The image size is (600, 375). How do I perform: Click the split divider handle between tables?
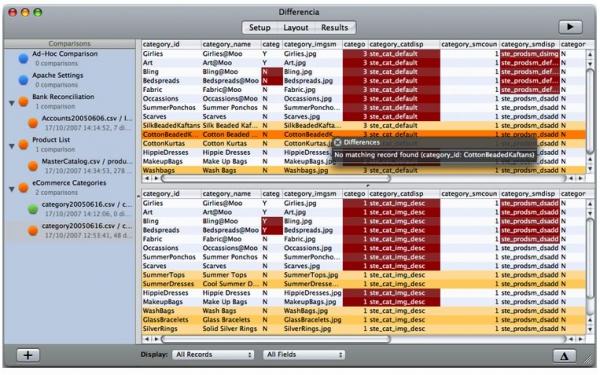click(367, 185)
